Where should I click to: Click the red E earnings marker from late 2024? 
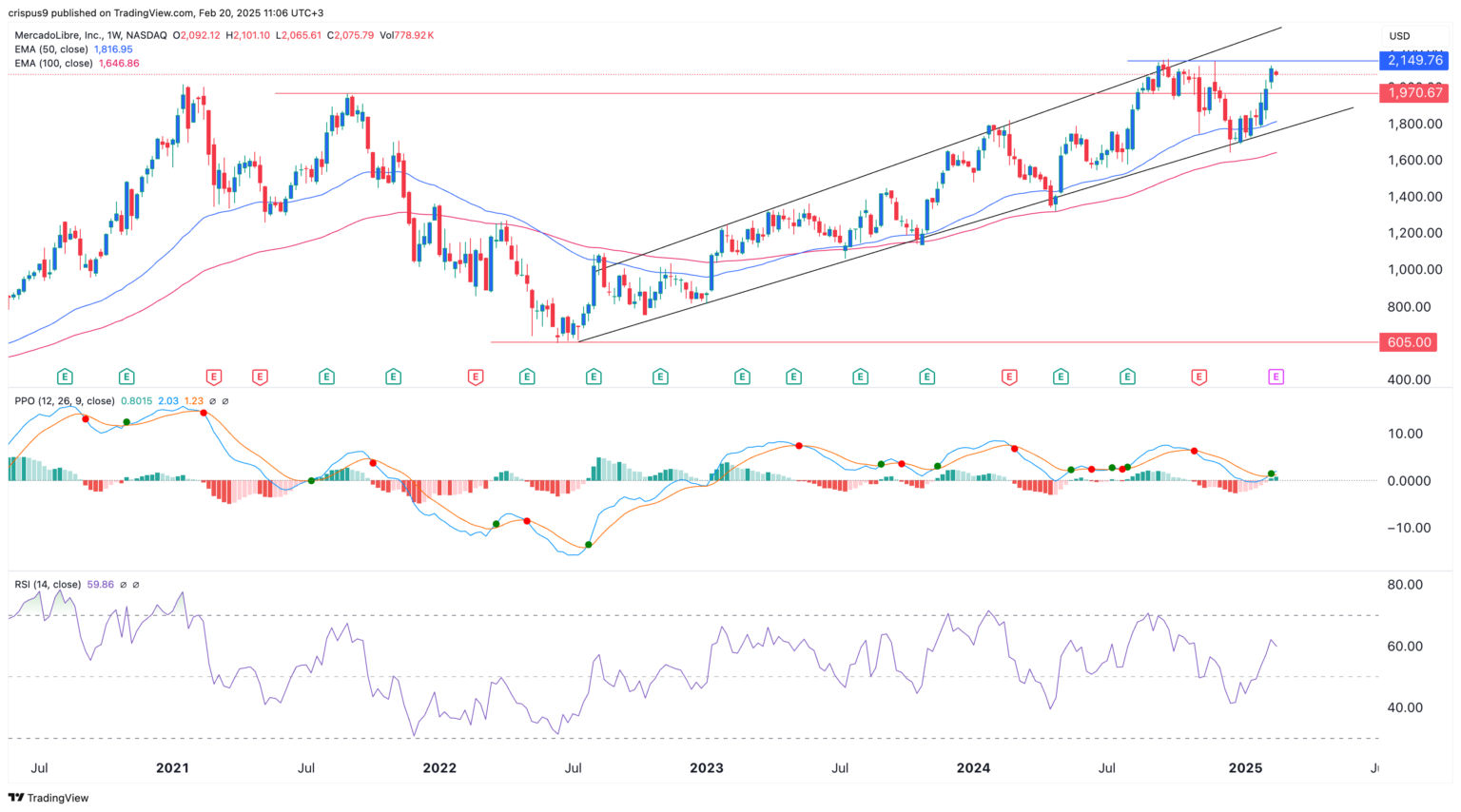point(1197,377)
